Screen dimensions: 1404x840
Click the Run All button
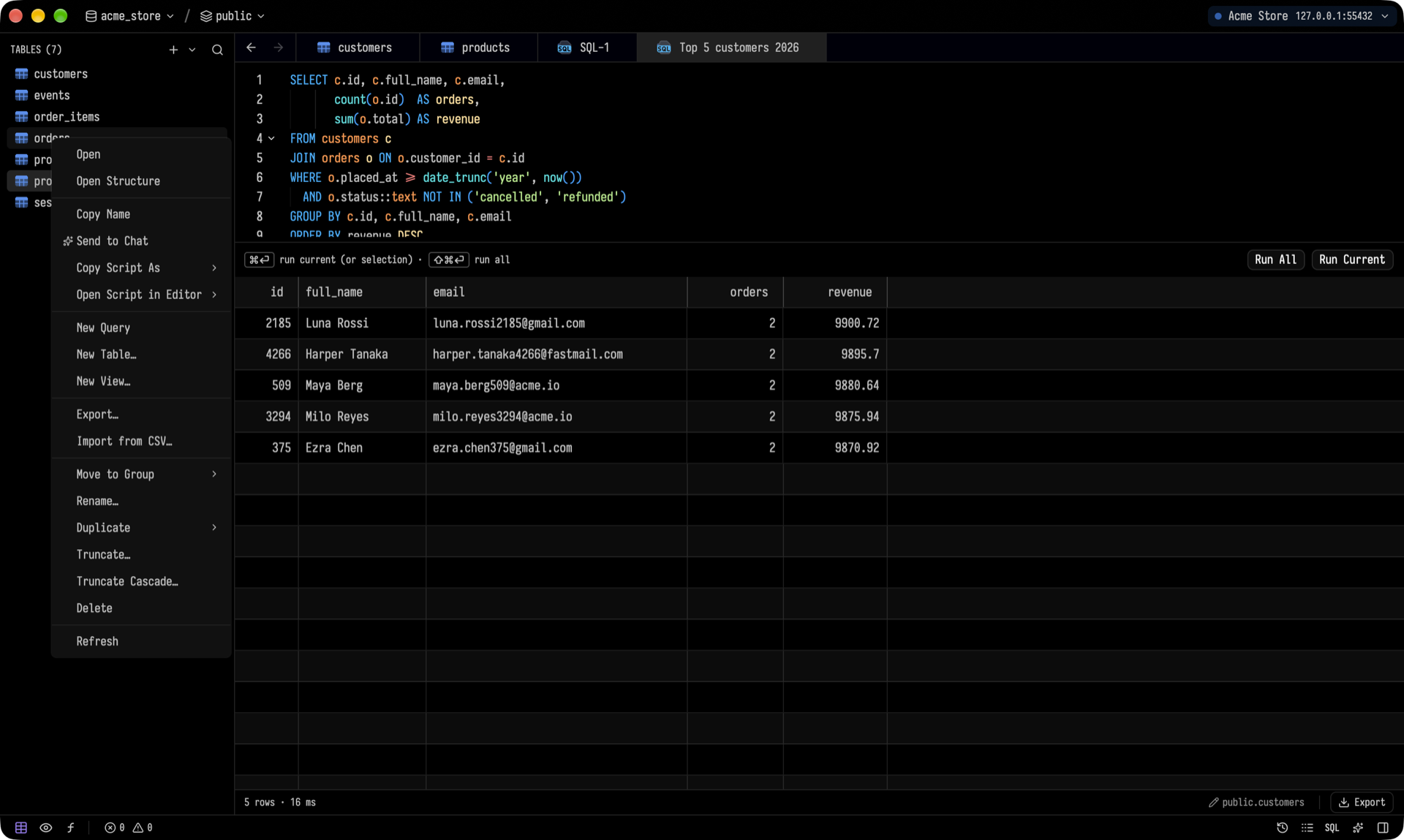(x=1275, y=260)
